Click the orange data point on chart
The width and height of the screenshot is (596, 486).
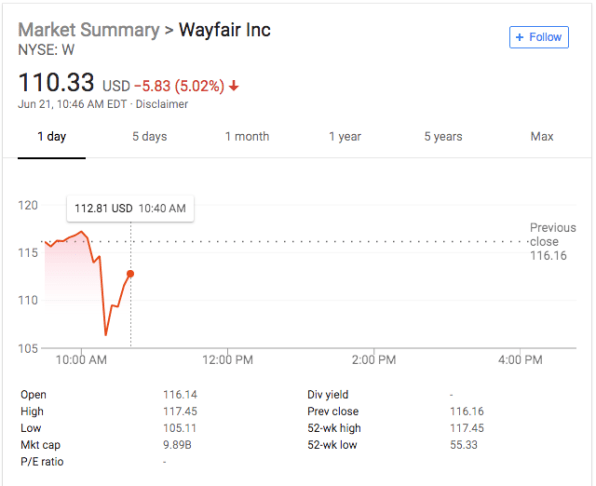click(130, 274)
